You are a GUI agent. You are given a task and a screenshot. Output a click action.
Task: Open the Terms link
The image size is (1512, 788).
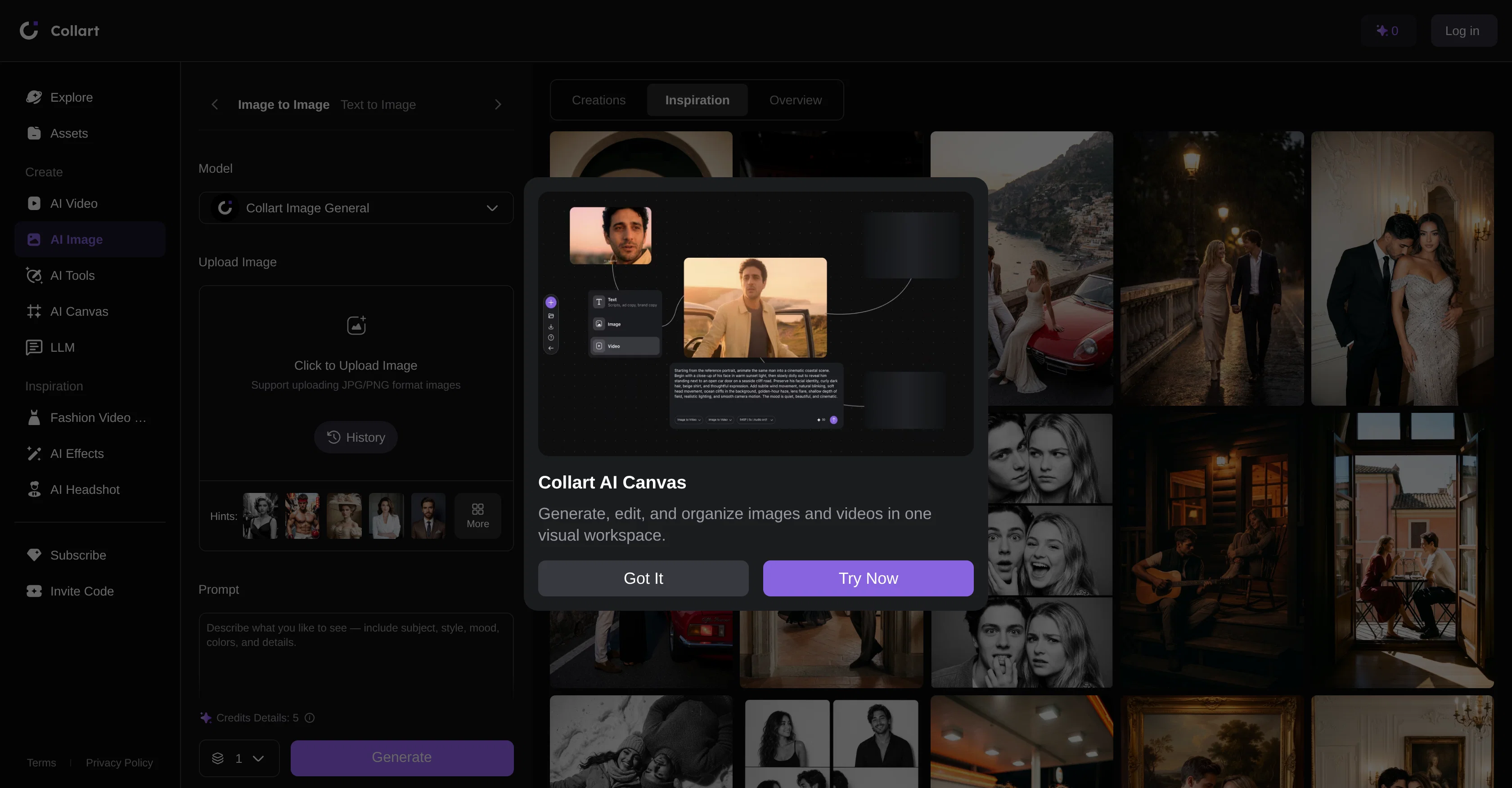[41, 763]
